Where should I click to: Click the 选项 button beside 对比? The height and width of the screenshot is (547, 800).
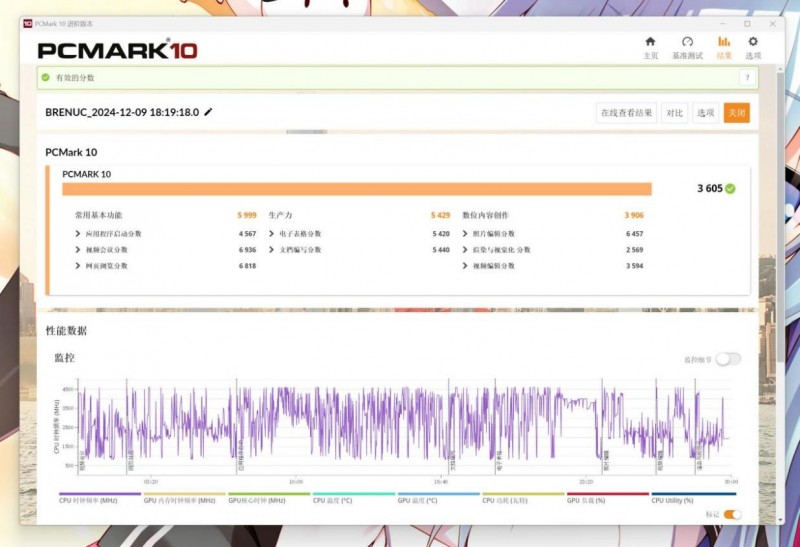pyautogui.click(x=706, y=113)
